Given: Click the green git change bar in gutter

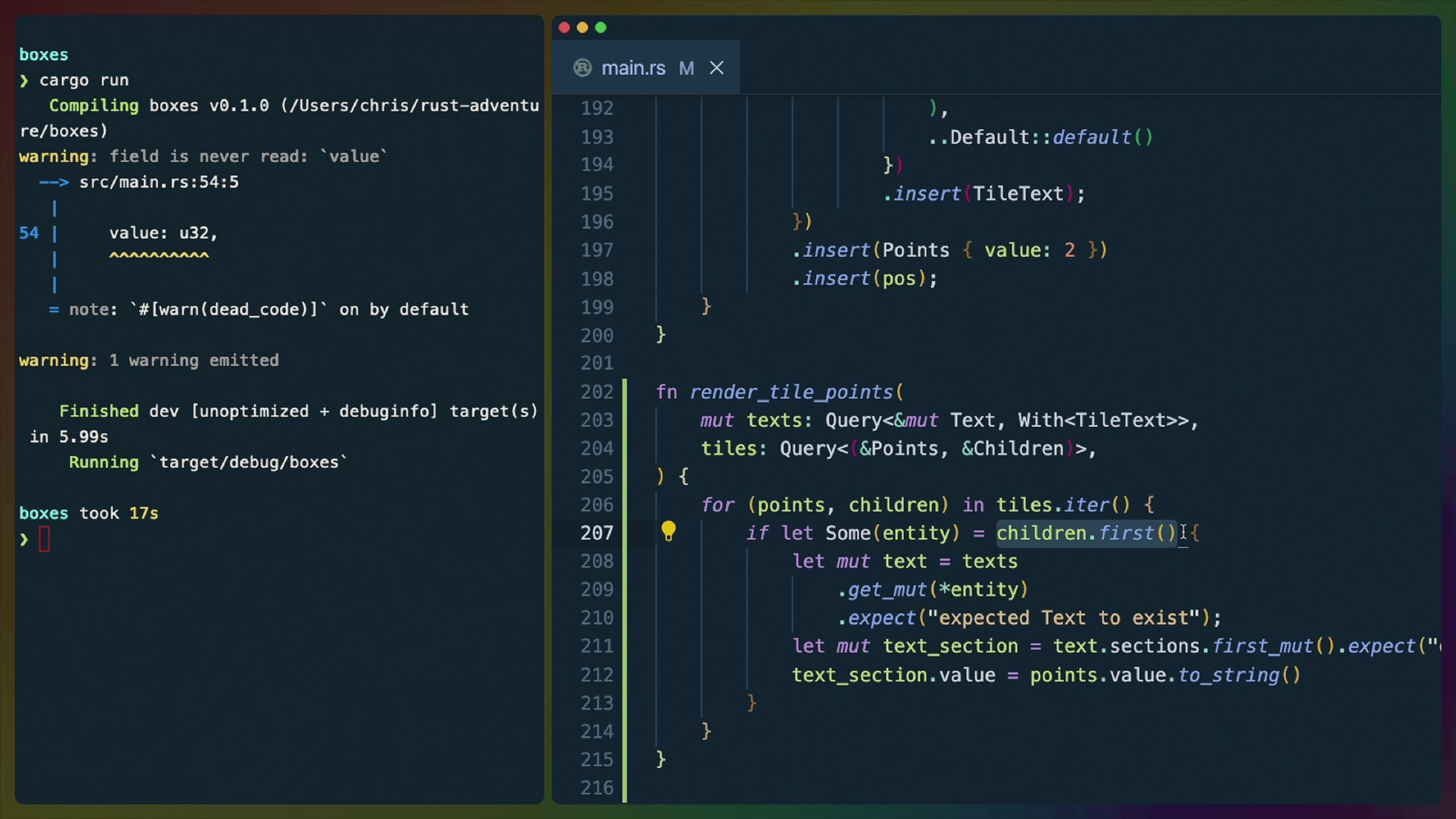Looking at the screenshot, I should pos(625,591).
